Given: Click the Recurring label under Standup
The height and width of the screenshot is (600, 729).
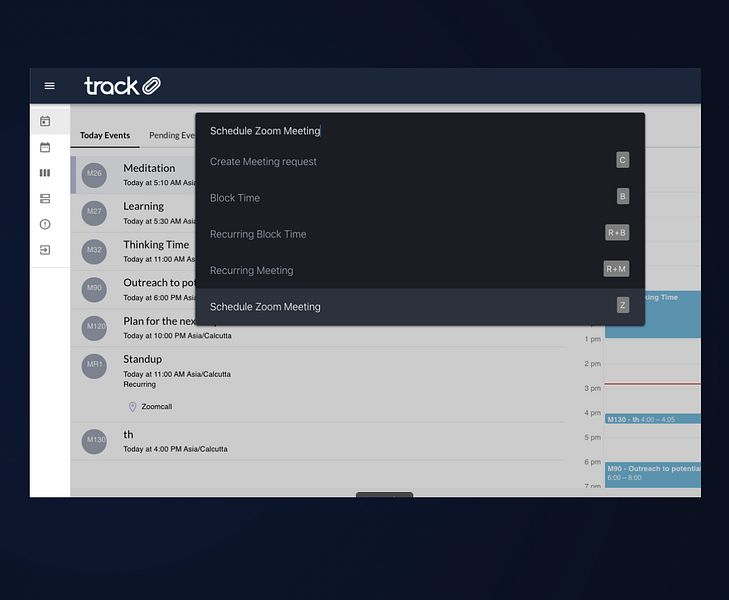Looking at the screenshot, I should coord(139,384).
